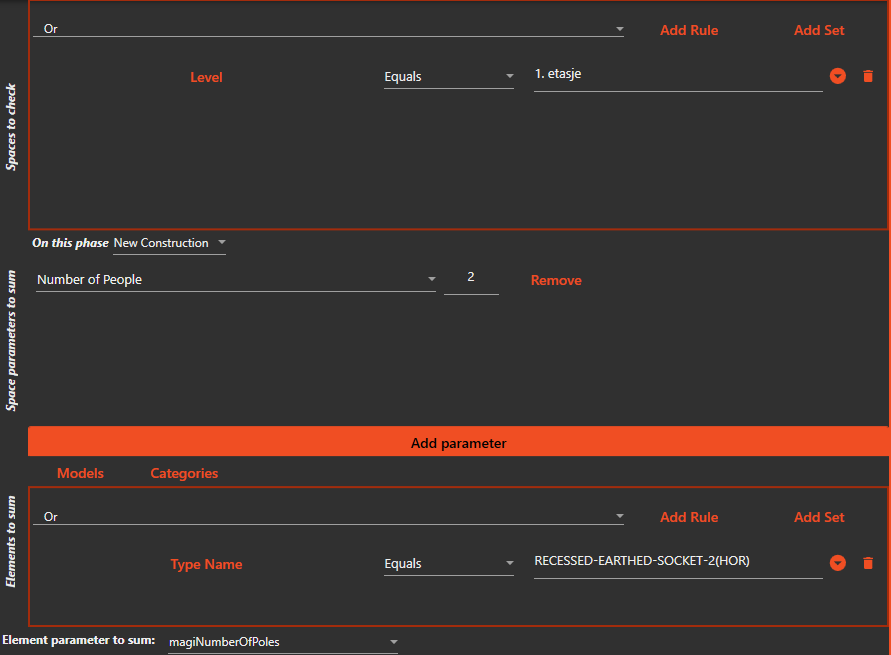Click Add Set in Elements to sum

[x=819, y=517]
